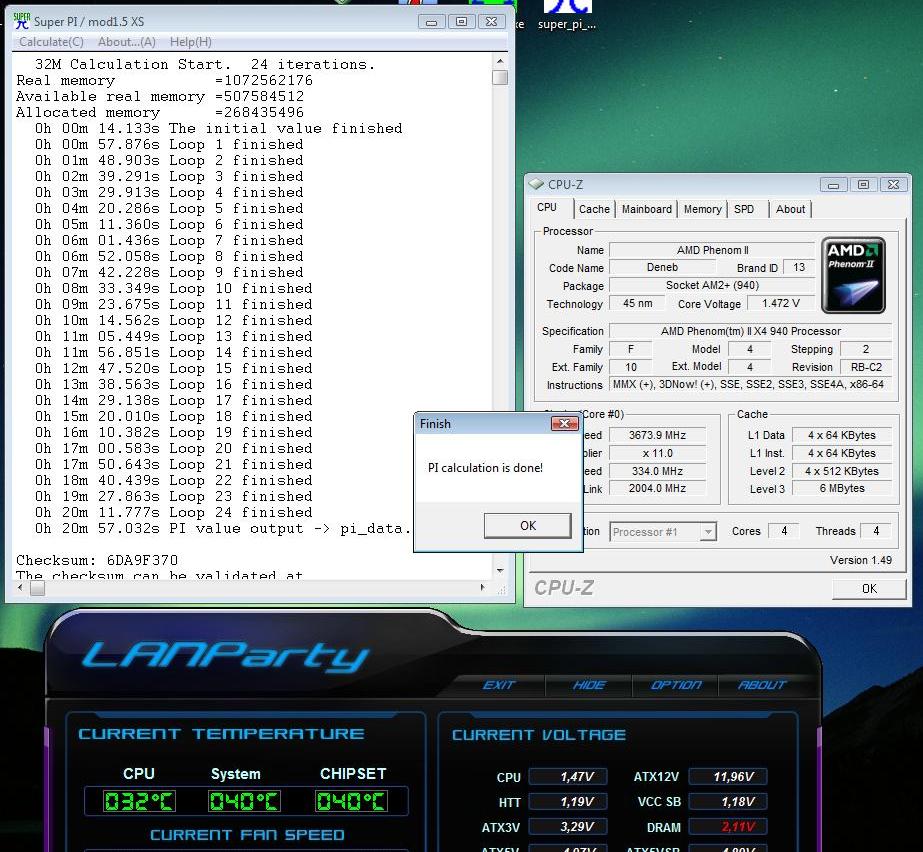Click the checksum line 6DA9F370

point(97,560)
